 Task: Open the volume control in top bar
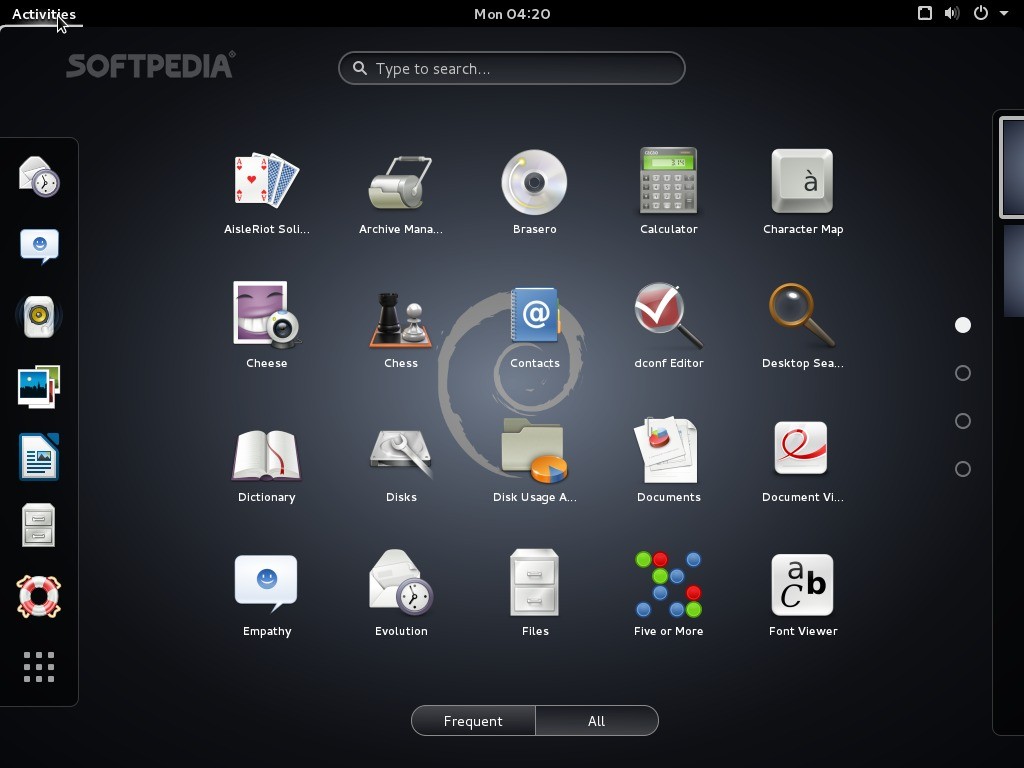(x=952, y=13)
